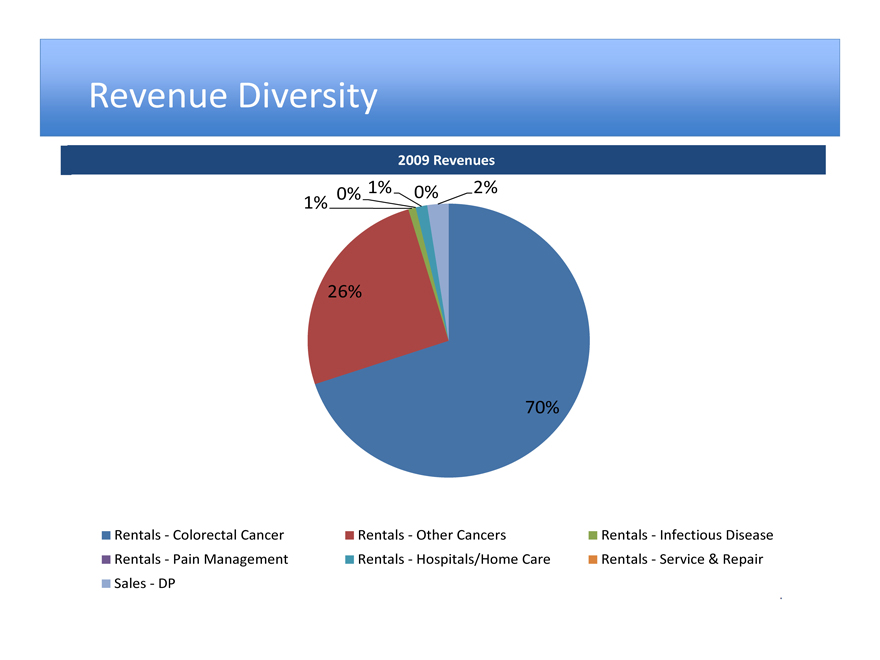Select the purple Pain Management legend swatch
The image size is (880, 660).
pos(106,559)
